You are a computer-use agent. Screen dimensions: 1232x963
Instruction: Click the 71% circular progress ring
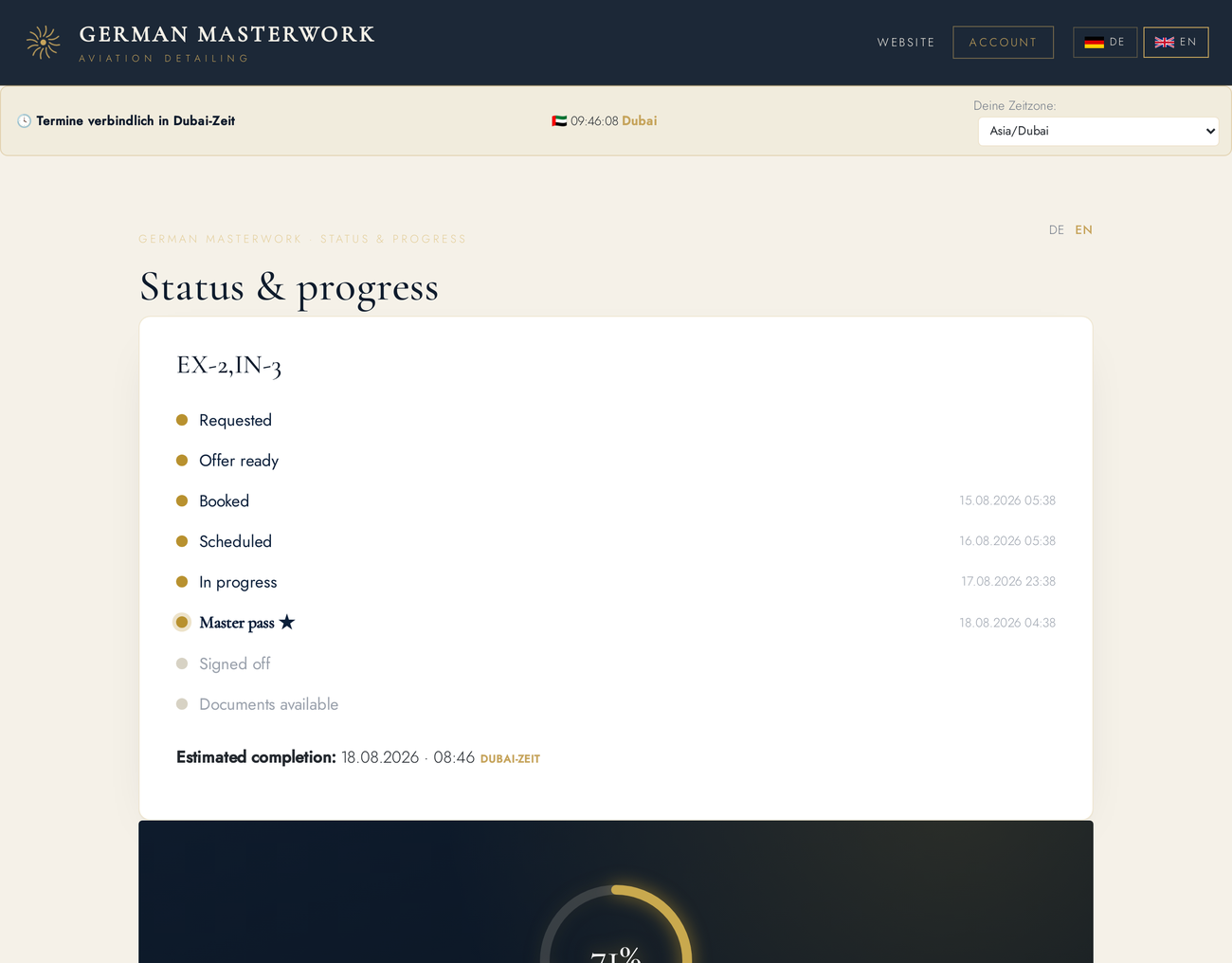pos(616,924)
